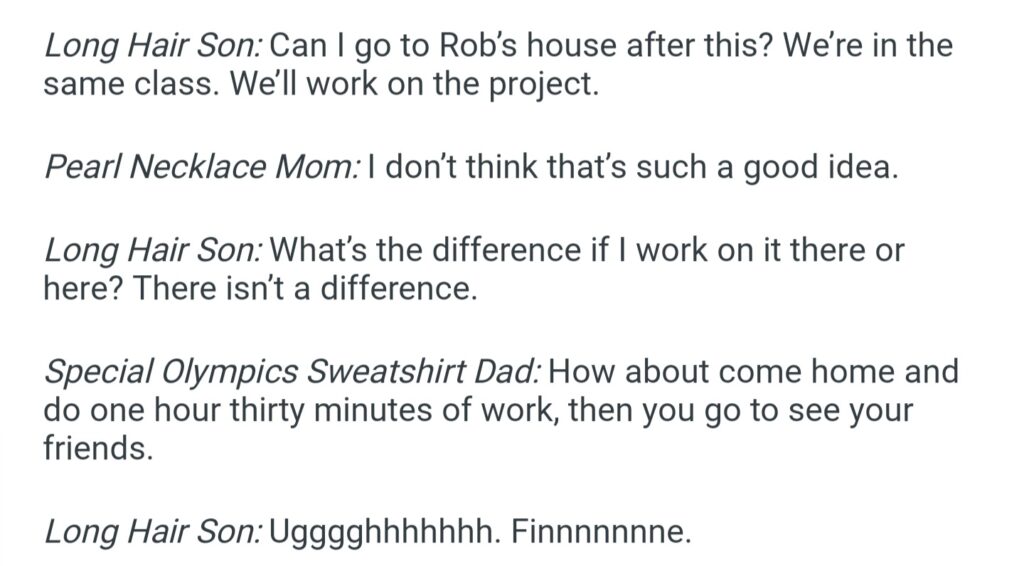This screenshot has height=566, width=1024.
Task: Click the "Pearl Necklace Mom:" speaker label
Action: click(x=201, y=166)
